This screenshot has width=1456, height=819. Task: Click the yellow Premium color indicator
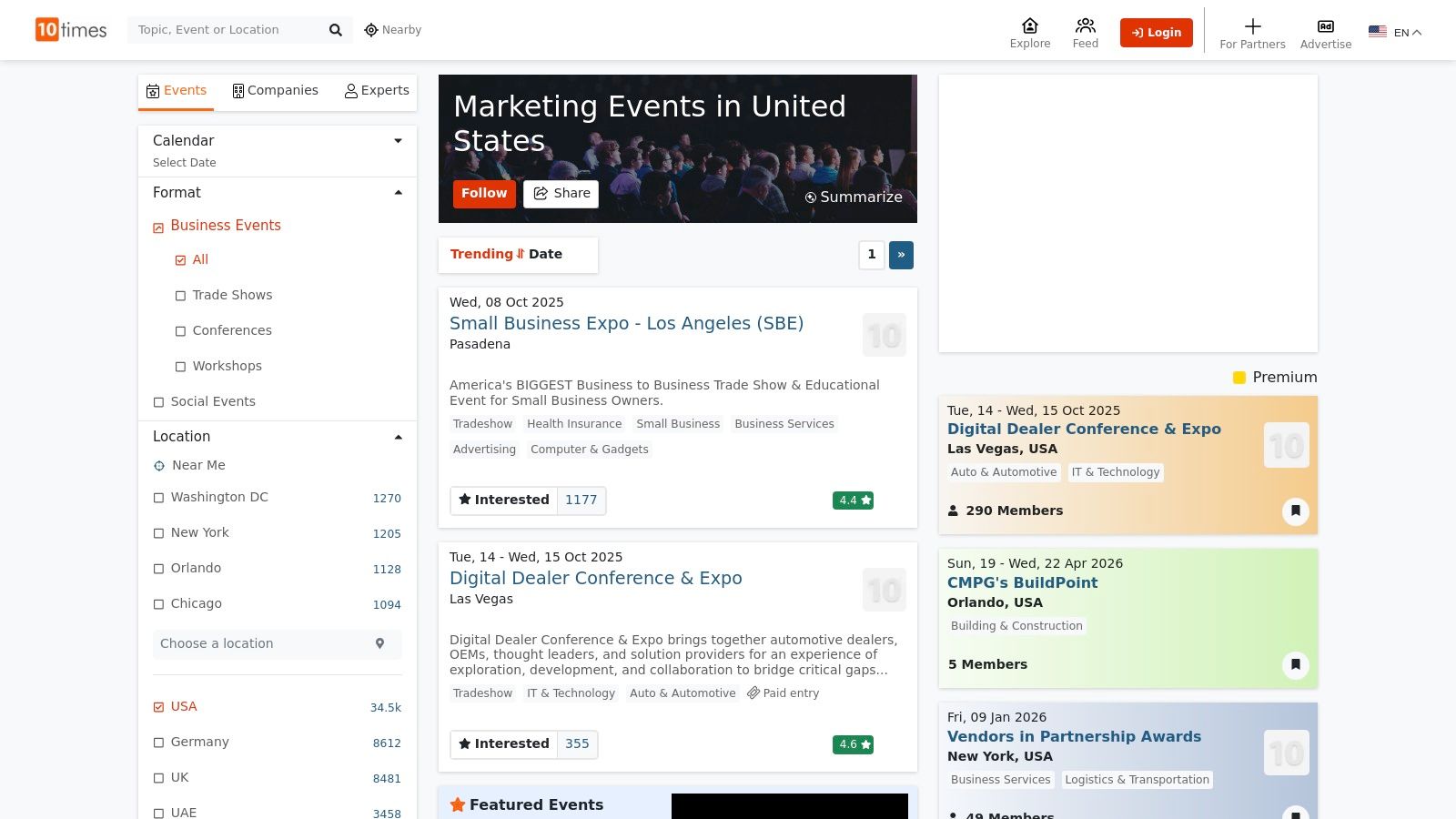point(1239,378)
